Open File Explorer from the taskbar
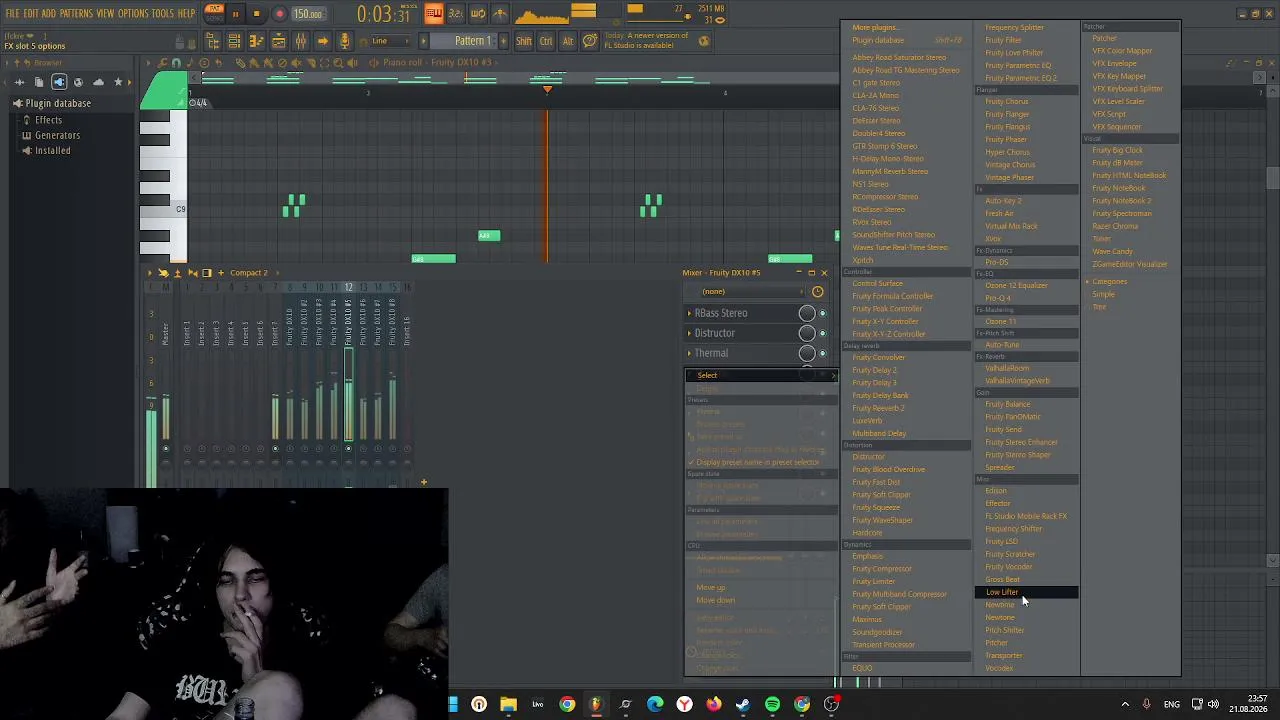Viewport: 1280px width, 720px height. pos(508,704)
